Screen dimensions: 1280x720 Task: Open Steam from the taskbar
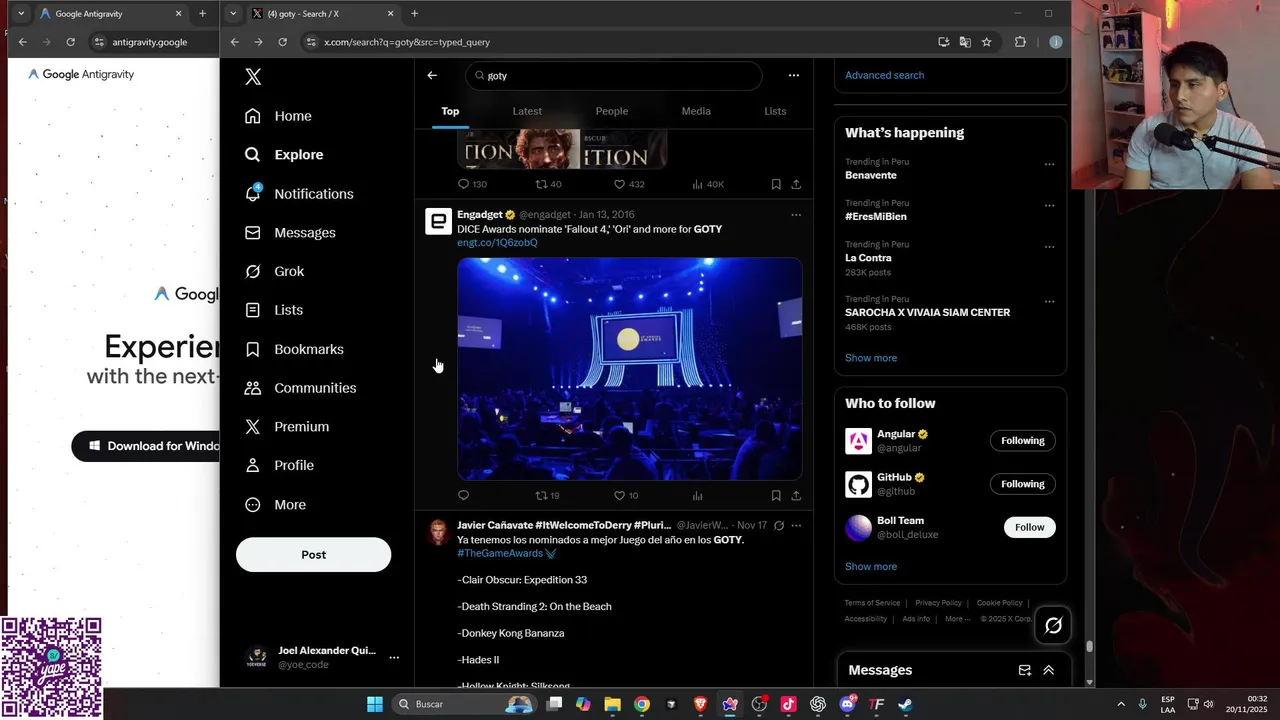point(905,704)
